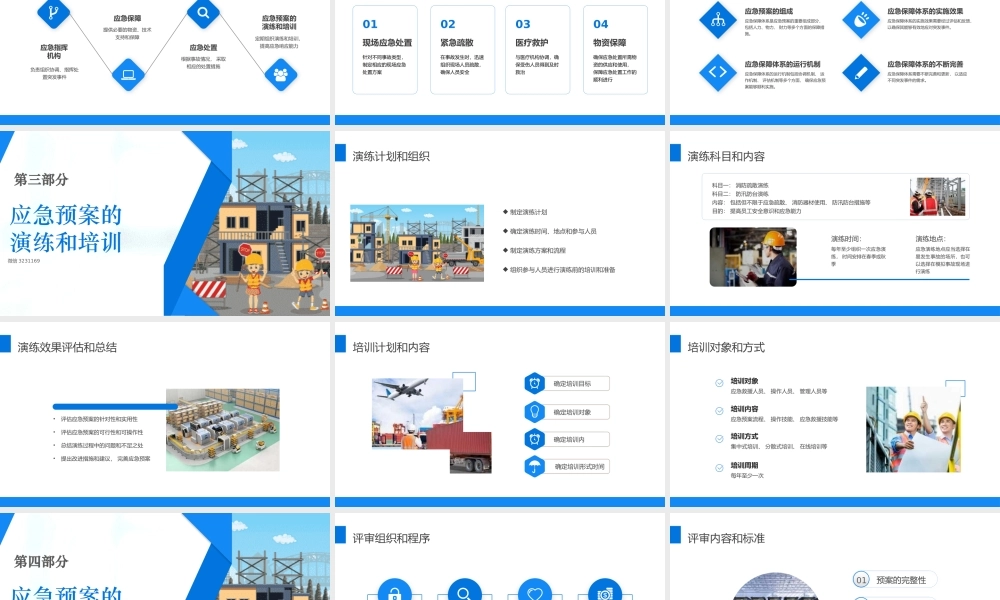Click the 评审内容和标准 slide title
The height and width of the screenshot is (600, 1000).
pyautogui.click(x=726, y=538)
